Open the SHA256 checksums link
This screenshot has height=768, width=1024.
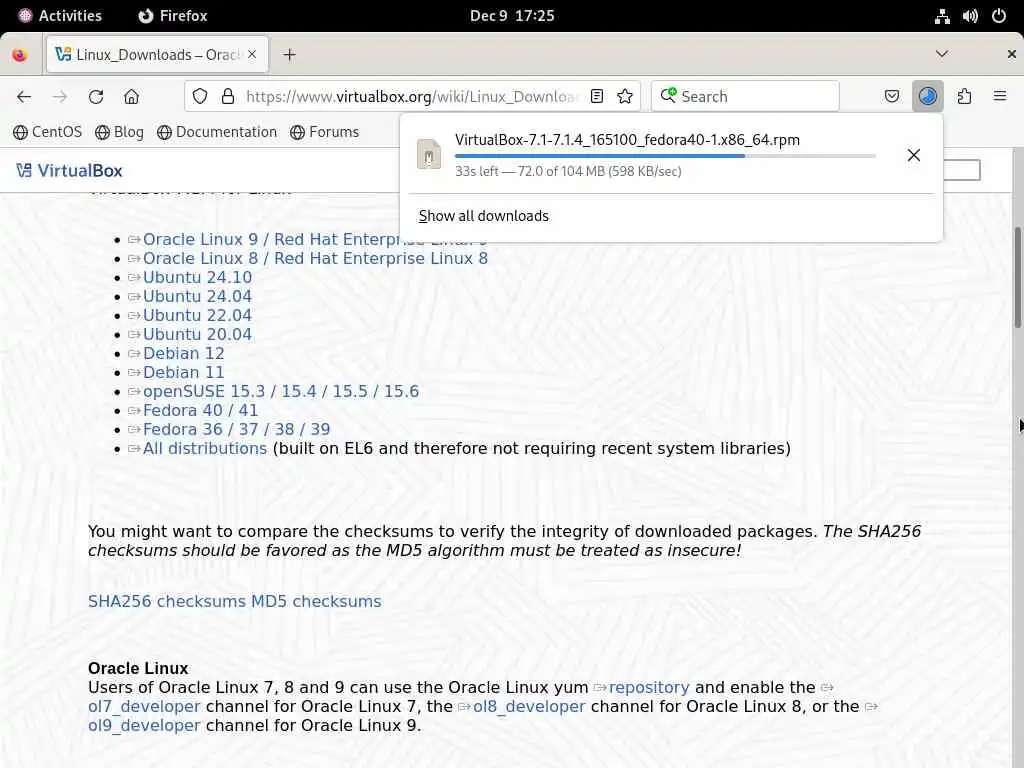(167, 601)
